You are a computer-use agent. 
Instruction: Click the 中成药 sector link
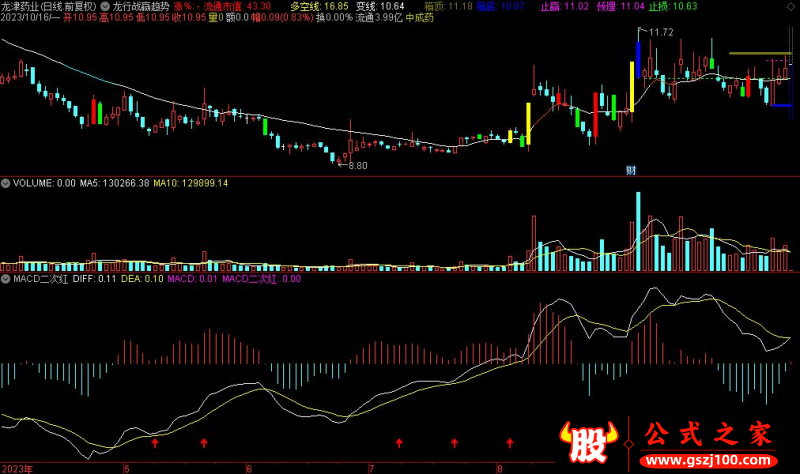coord(419,18)
